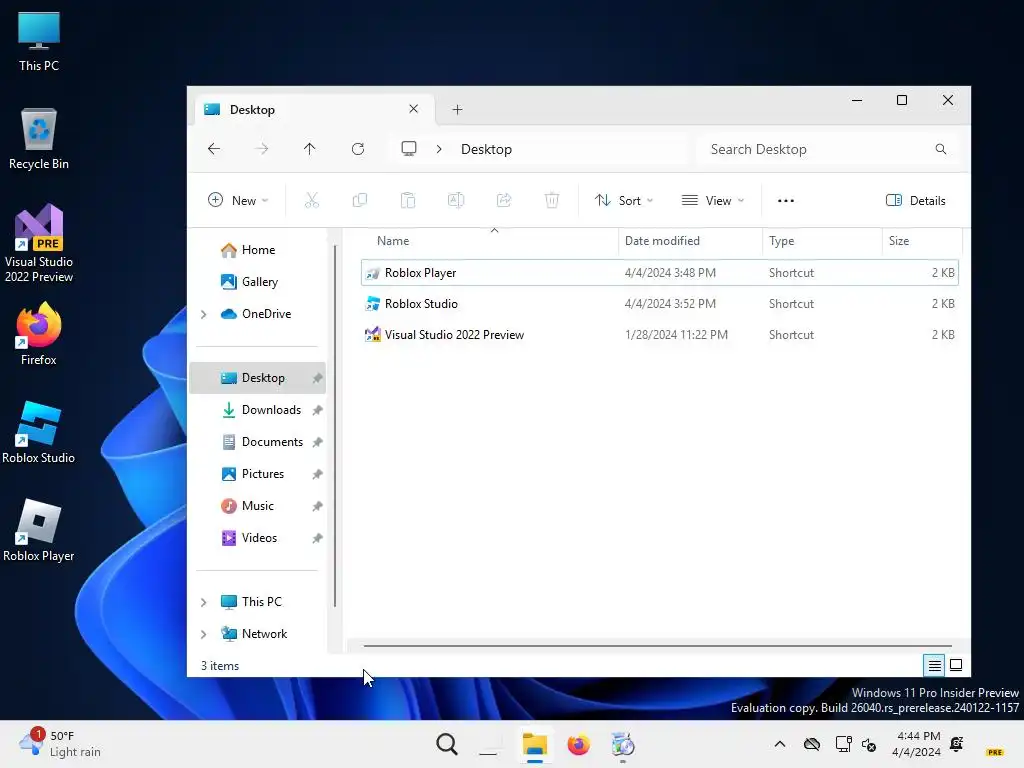Close the Desktop tab
Image resolution: width=1024 pixels, height=768 pixels.
[x=413, y=109]
